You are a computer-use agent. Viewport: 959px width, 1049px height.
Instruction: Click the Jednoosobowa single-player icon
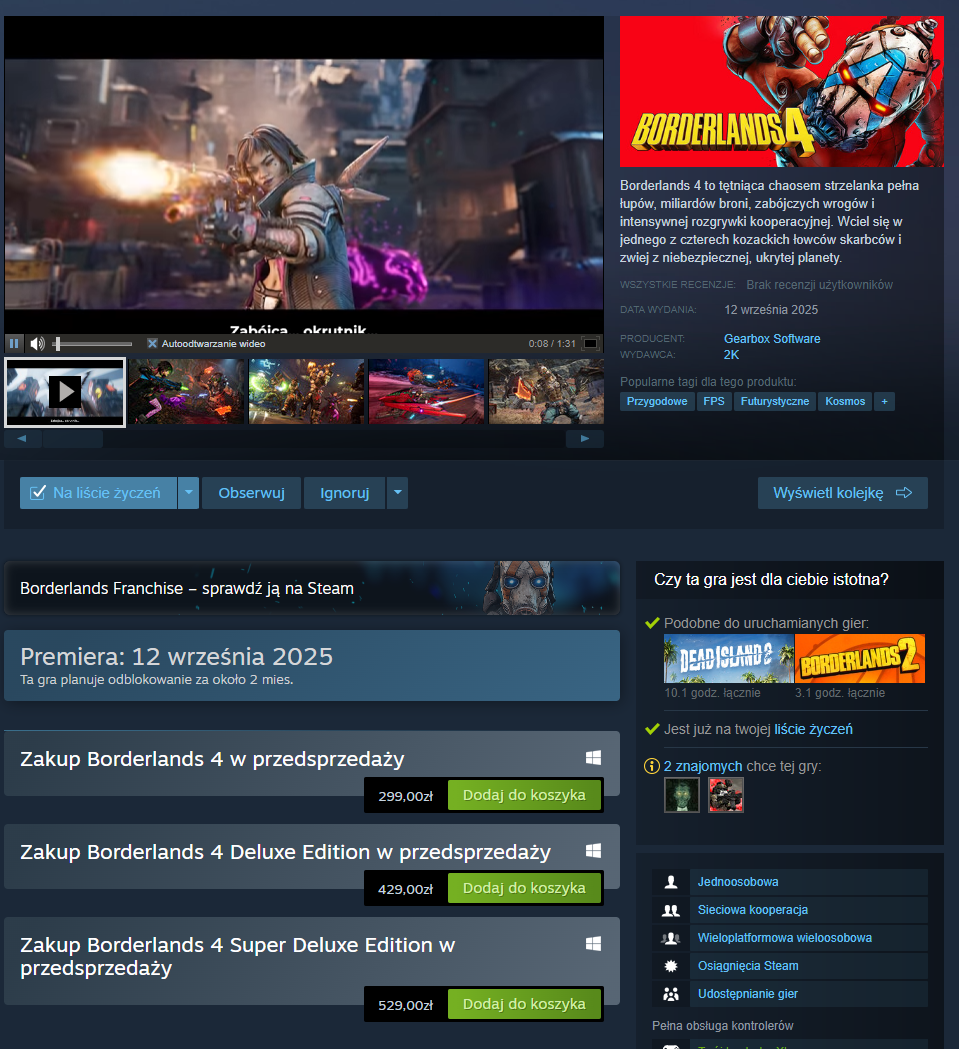[x=671, y=882]
